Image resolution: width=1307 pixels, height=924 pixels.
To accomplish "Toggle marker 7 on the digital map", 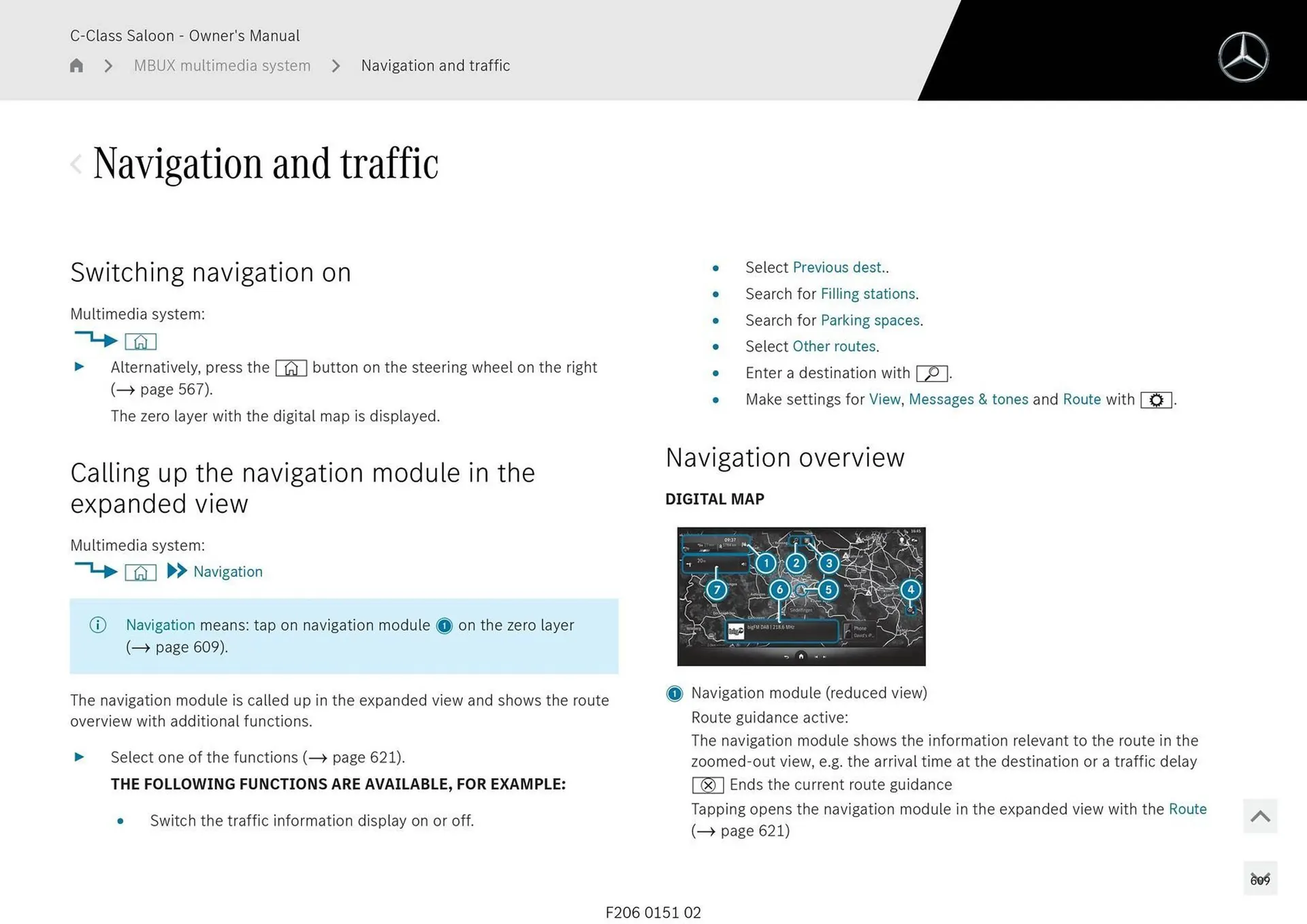I will tap(716, 591).
